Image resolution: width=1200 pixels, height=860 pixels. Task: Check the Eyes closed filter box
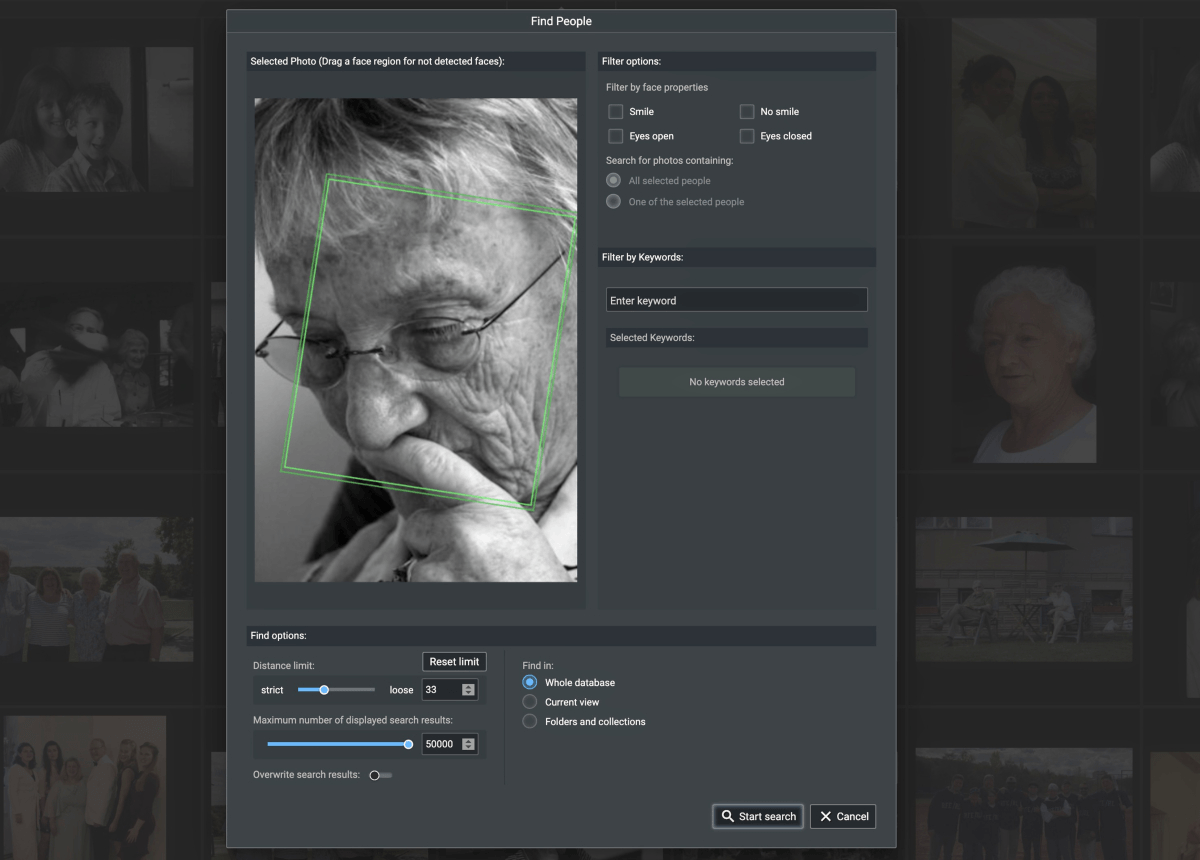click(x=746, y=136)
